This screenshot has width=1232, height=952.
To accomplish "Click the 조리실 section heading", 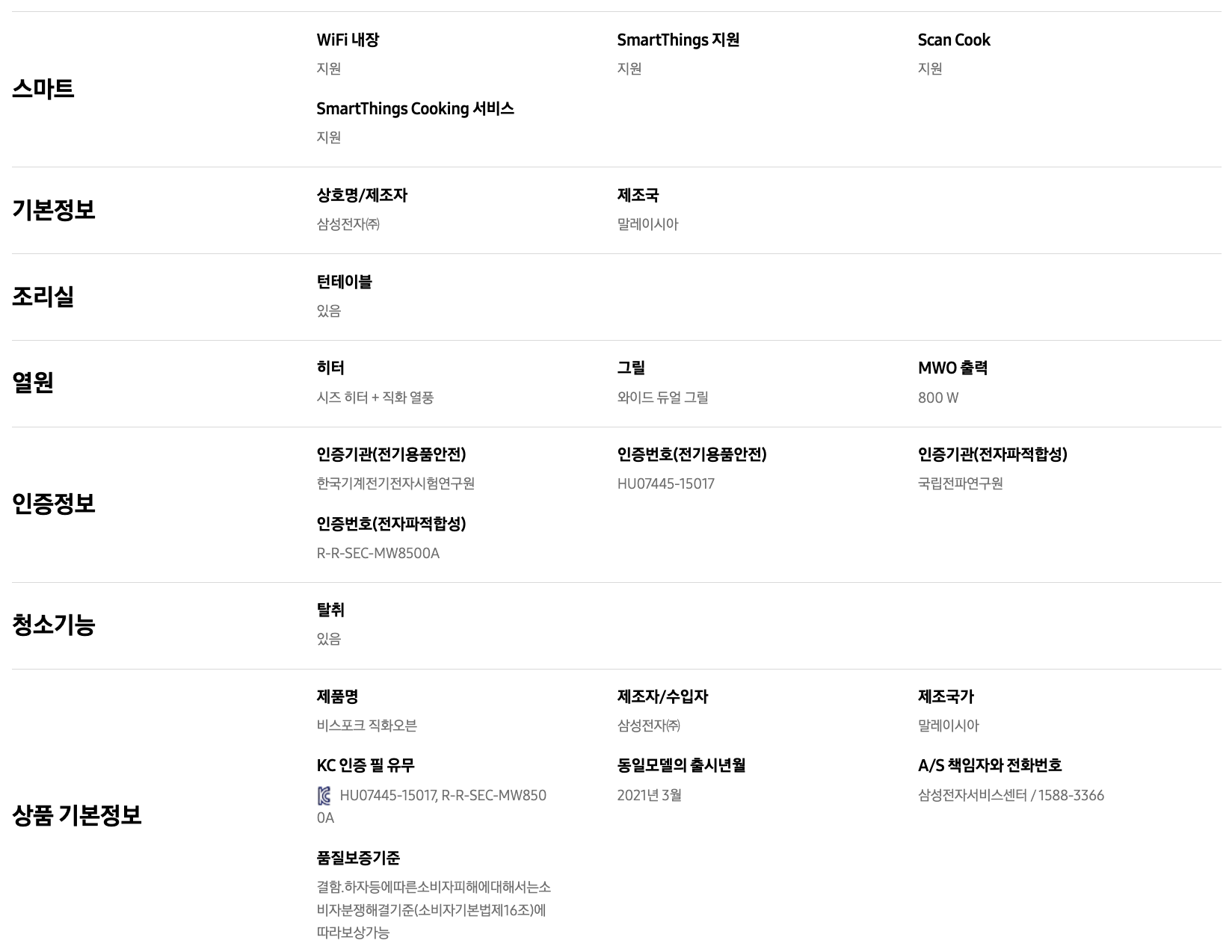I will [43, 297].
